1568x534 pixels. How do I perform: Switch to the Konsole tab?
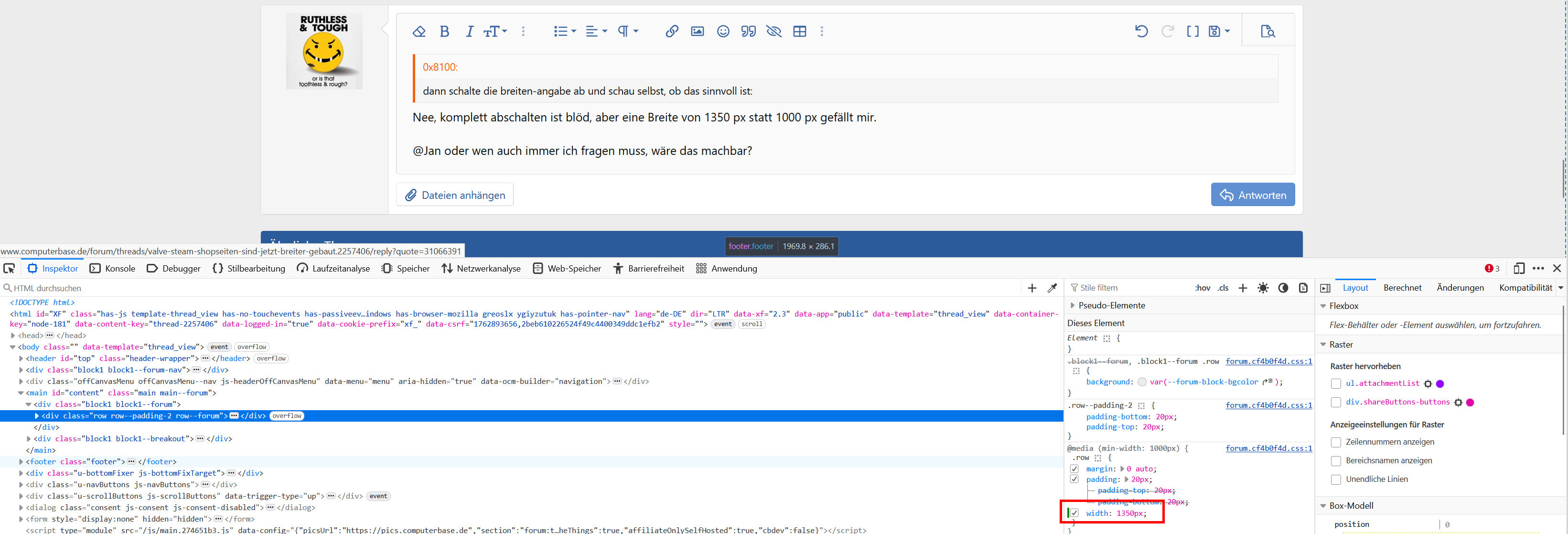click(113, 269)
